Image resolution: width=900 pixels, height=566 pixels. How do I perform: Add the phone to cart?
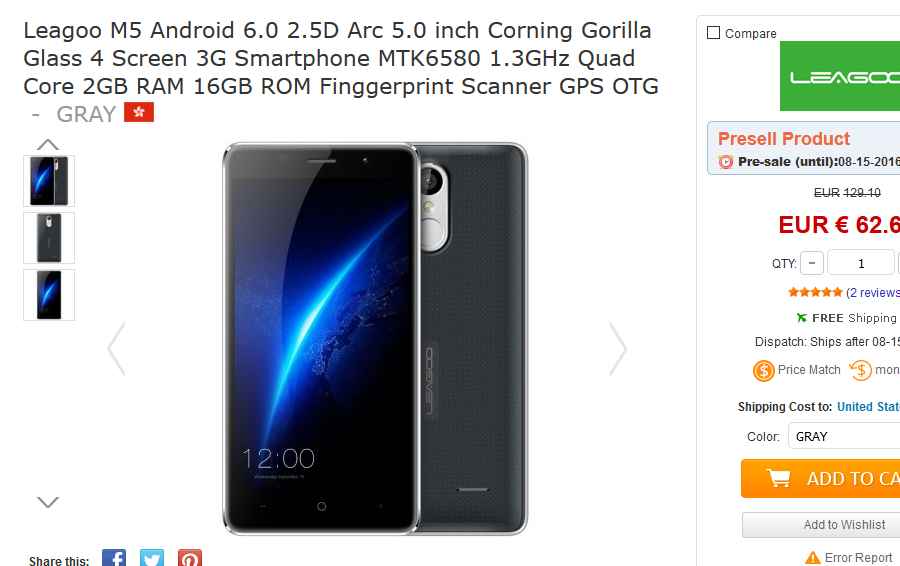coord(820,478)
